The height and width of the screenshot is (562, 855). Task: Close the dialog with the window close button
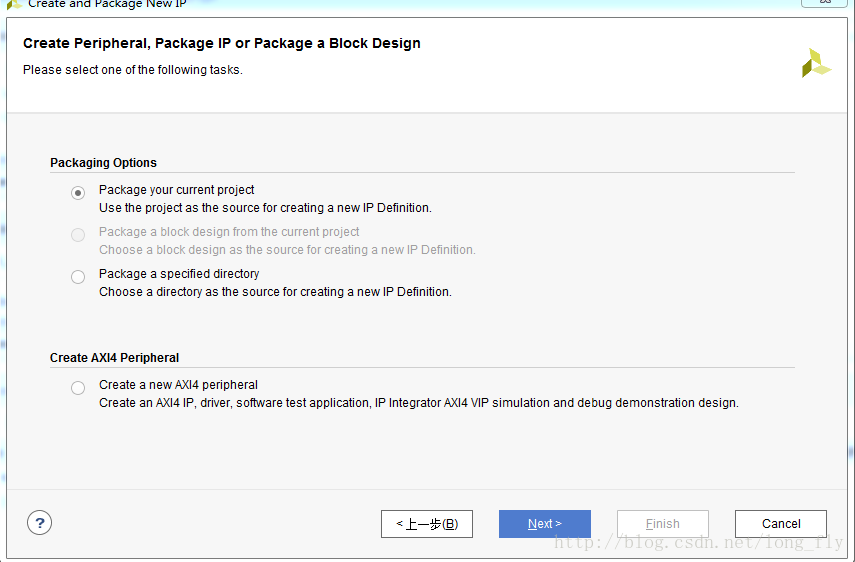824,2
